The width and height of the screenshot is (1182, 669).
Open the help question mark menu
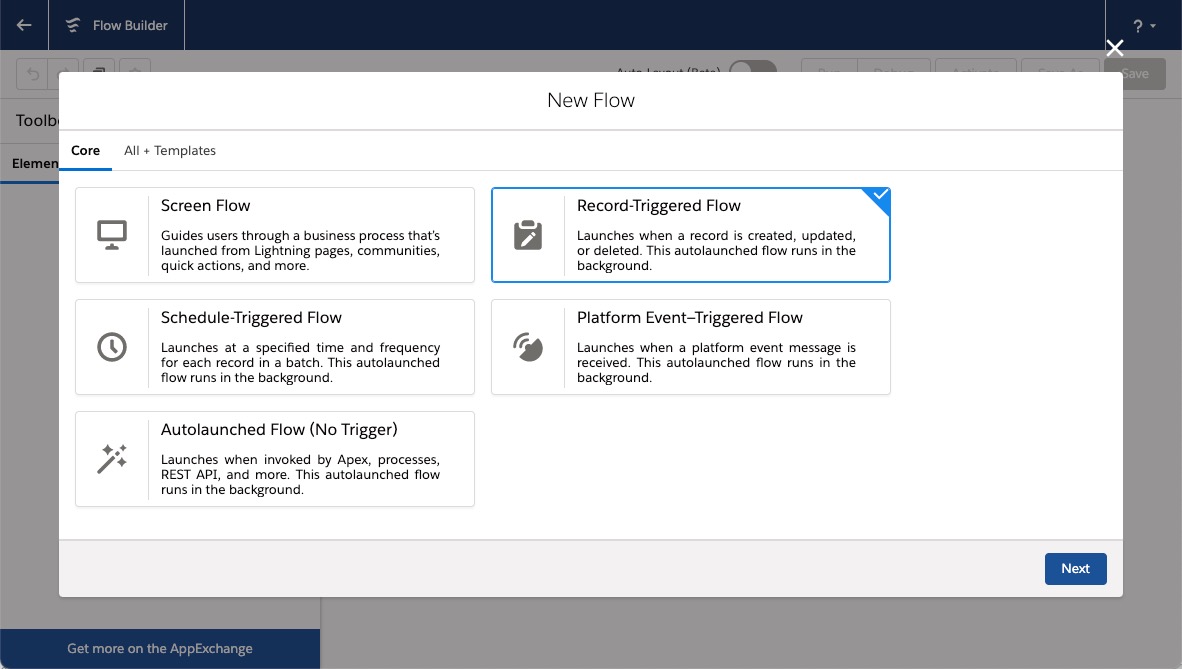(1143, 26)
